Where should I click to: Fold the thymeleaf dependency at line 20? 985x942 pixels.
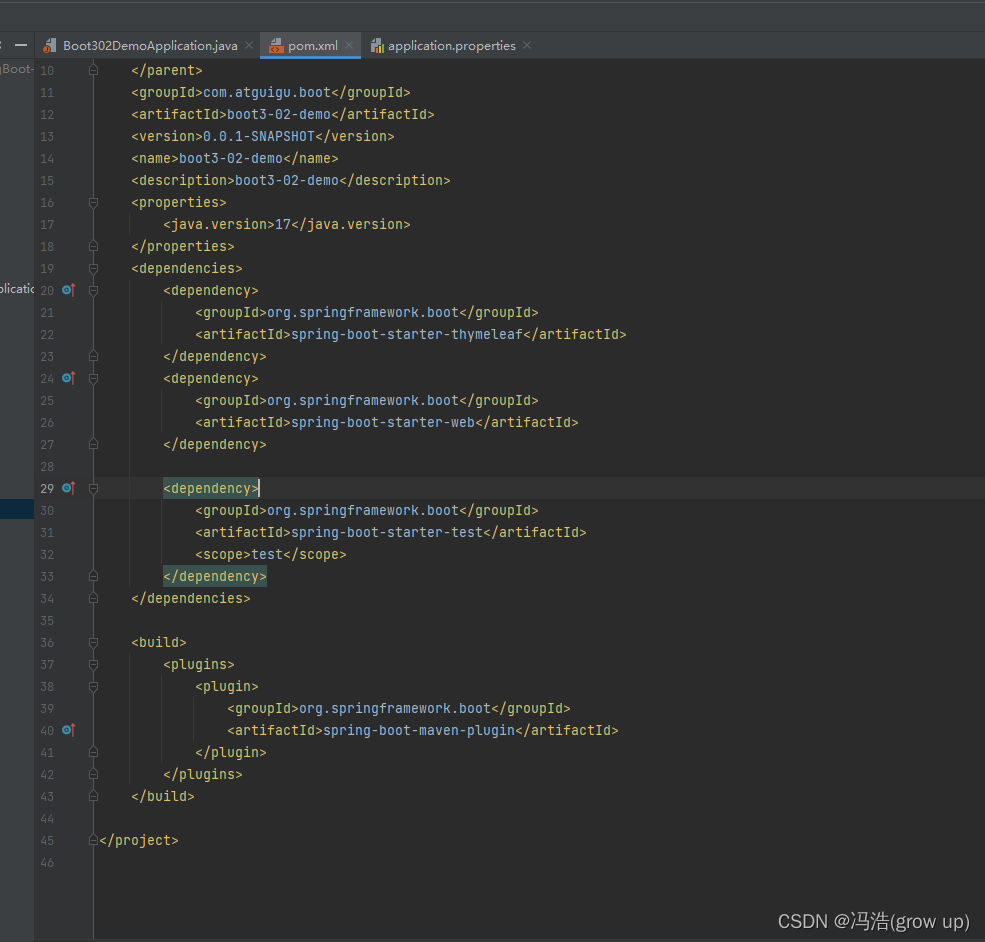pyautogui.click(x=93, y=290)
